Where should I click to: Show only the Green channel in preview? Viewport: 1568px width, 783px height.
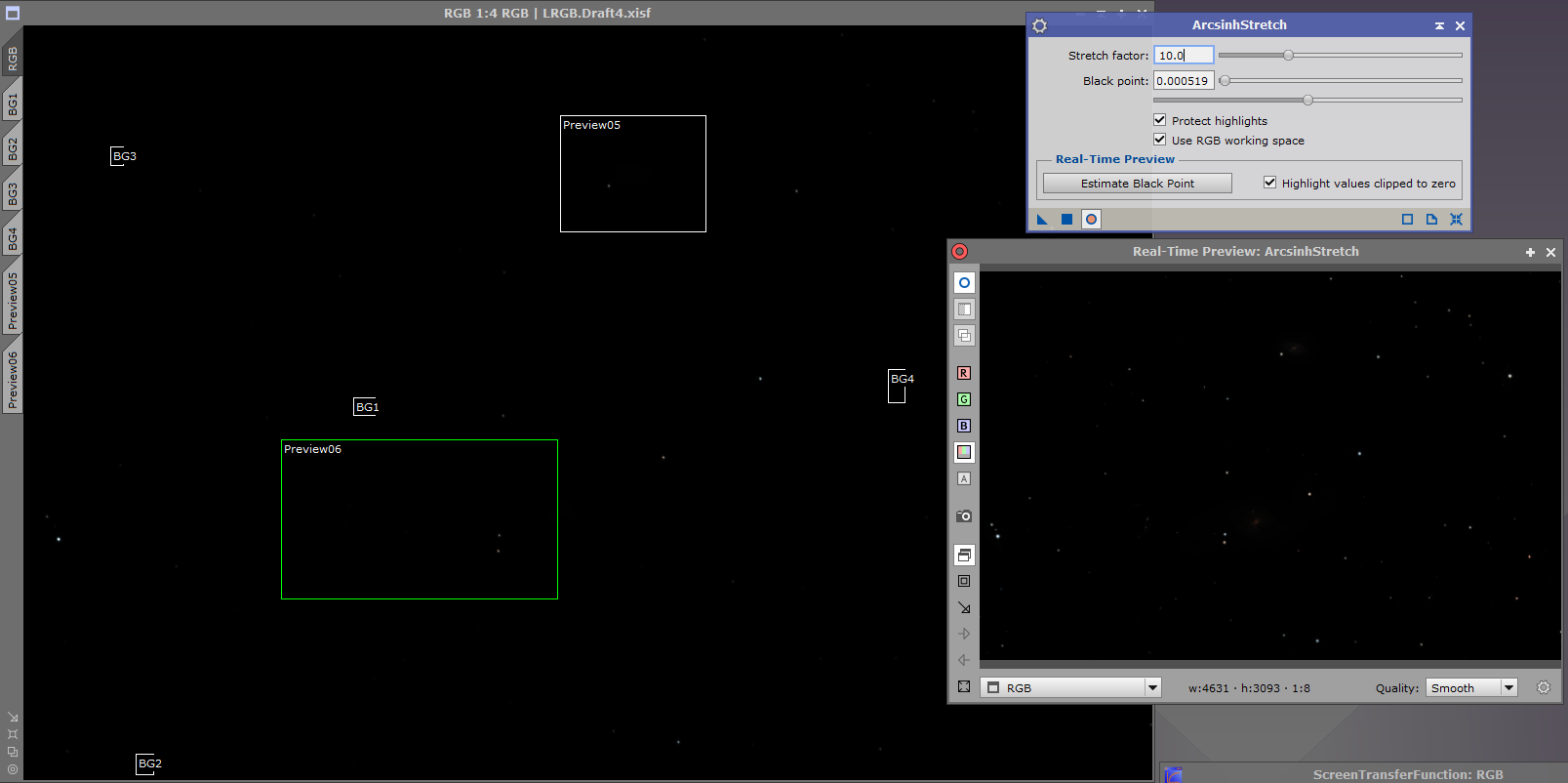[964, 399]
